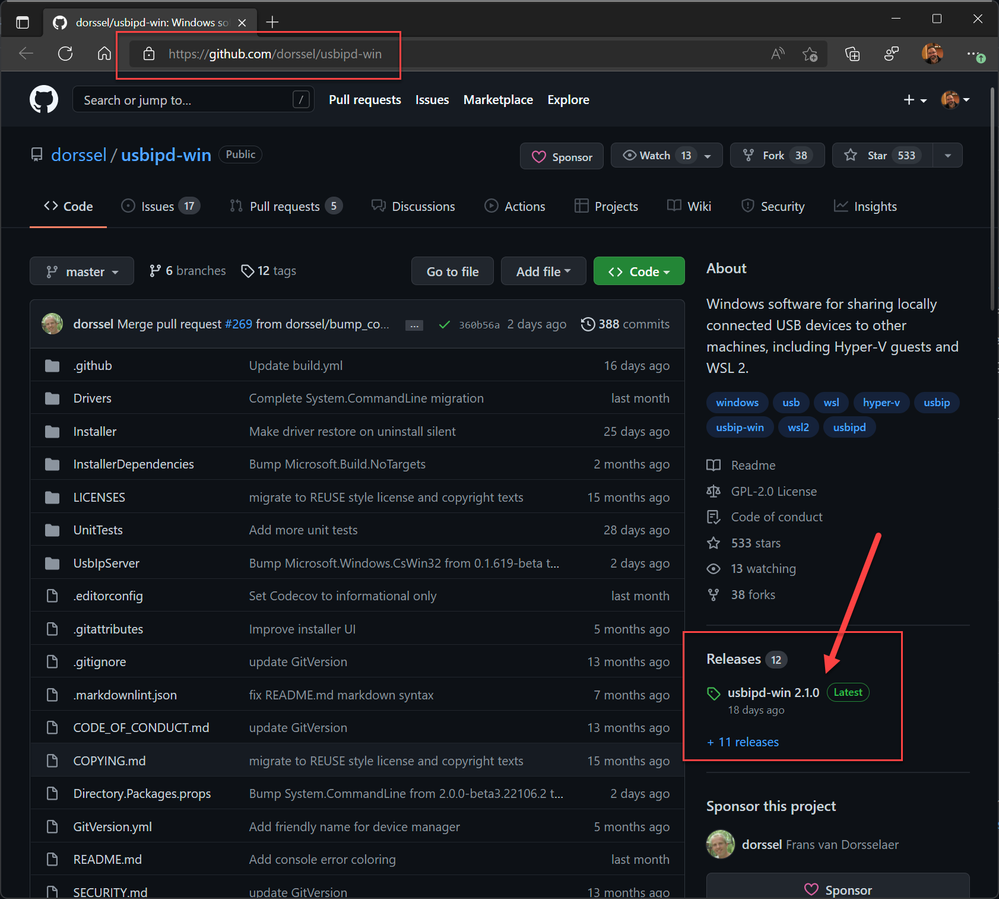
Task: Close the dorssel/usbipd-win tab
Action: (x=242, y=22)
